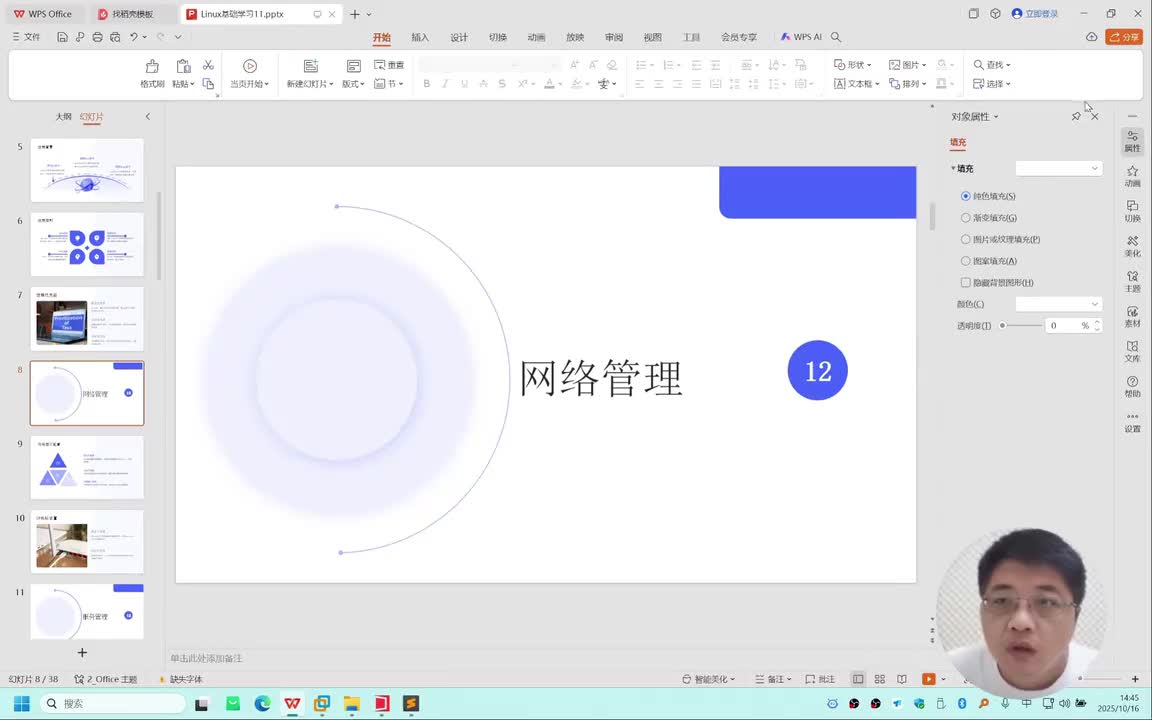Open File Explorer from the taskbar
The height and width of the screenshot is (720, 1152).
[x=351, y=704]
